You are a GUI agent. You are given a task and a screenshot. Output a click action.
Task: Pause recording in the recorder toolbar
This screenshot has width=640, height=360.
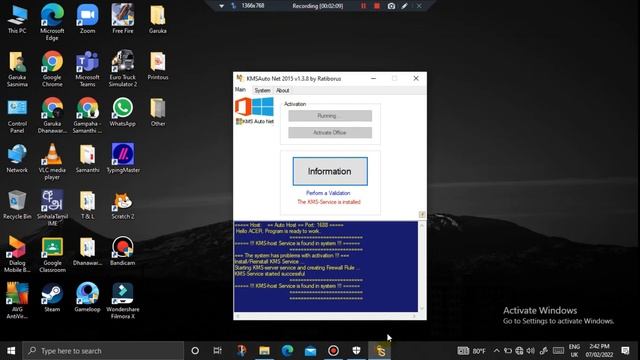click(363, 6)
